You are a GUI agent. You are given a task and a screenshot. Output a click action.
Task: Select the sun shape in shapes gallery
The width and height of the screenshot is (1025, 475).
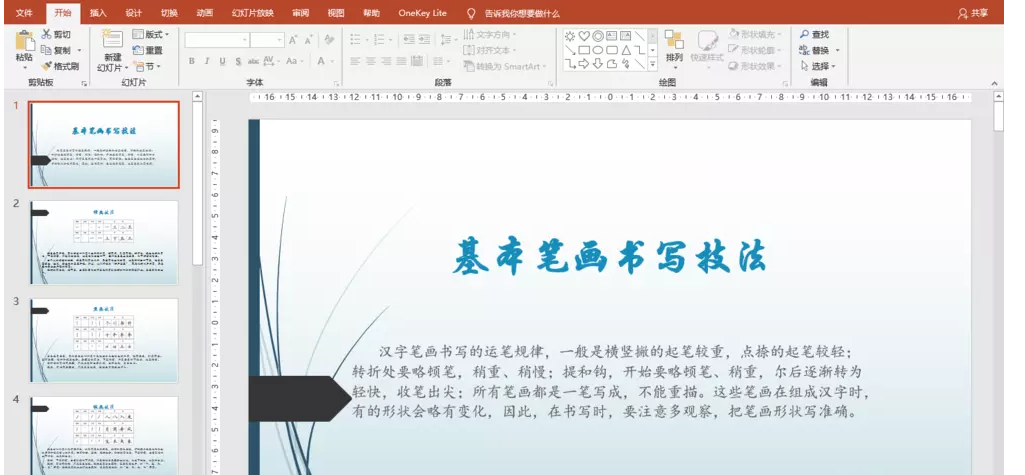[x=571, y=36]
